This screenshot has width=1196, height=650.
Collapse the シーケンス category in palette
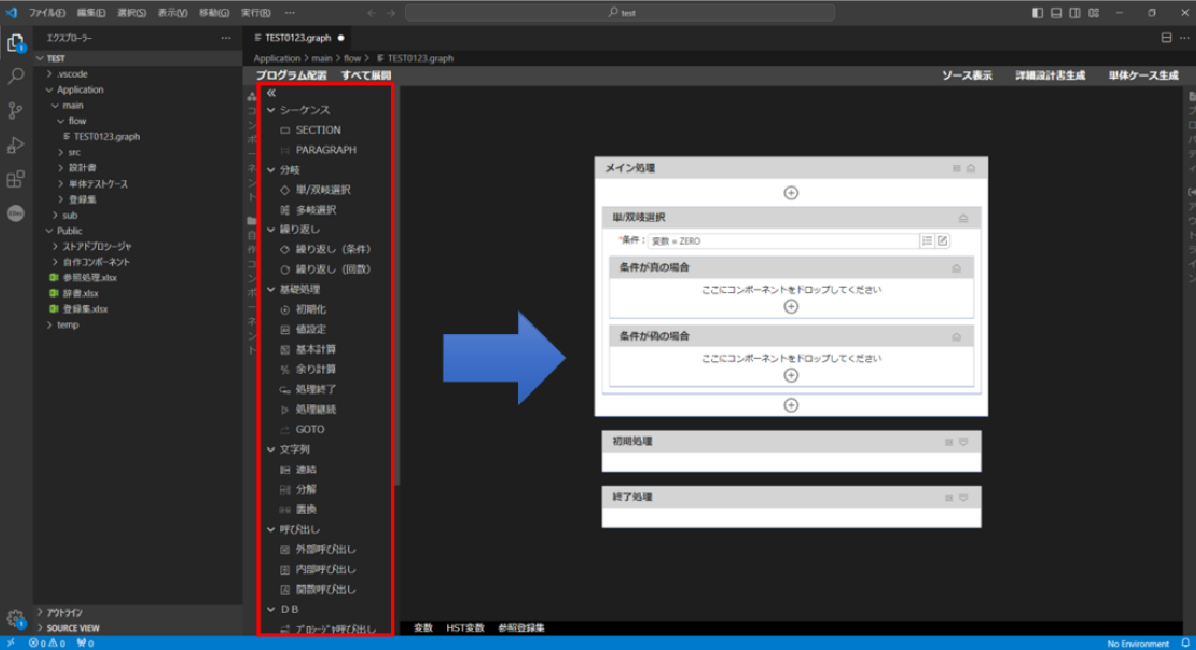coord(271,110)
